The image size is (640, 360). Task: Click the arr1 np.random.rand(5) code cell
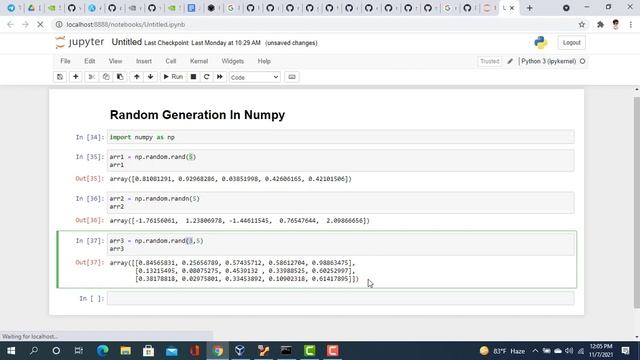tap(340, 161)
